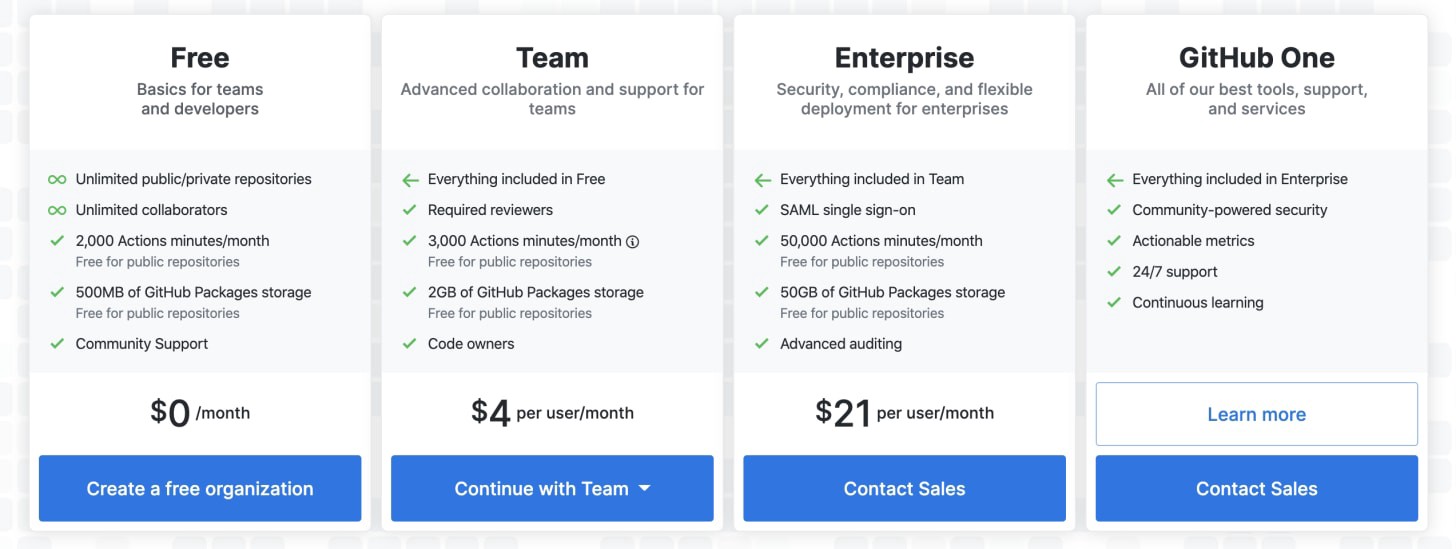Viewport: 1456px width, 549px height.
Task: Click the $21 per user/month Enterprise price
Action: coord(904,412)
